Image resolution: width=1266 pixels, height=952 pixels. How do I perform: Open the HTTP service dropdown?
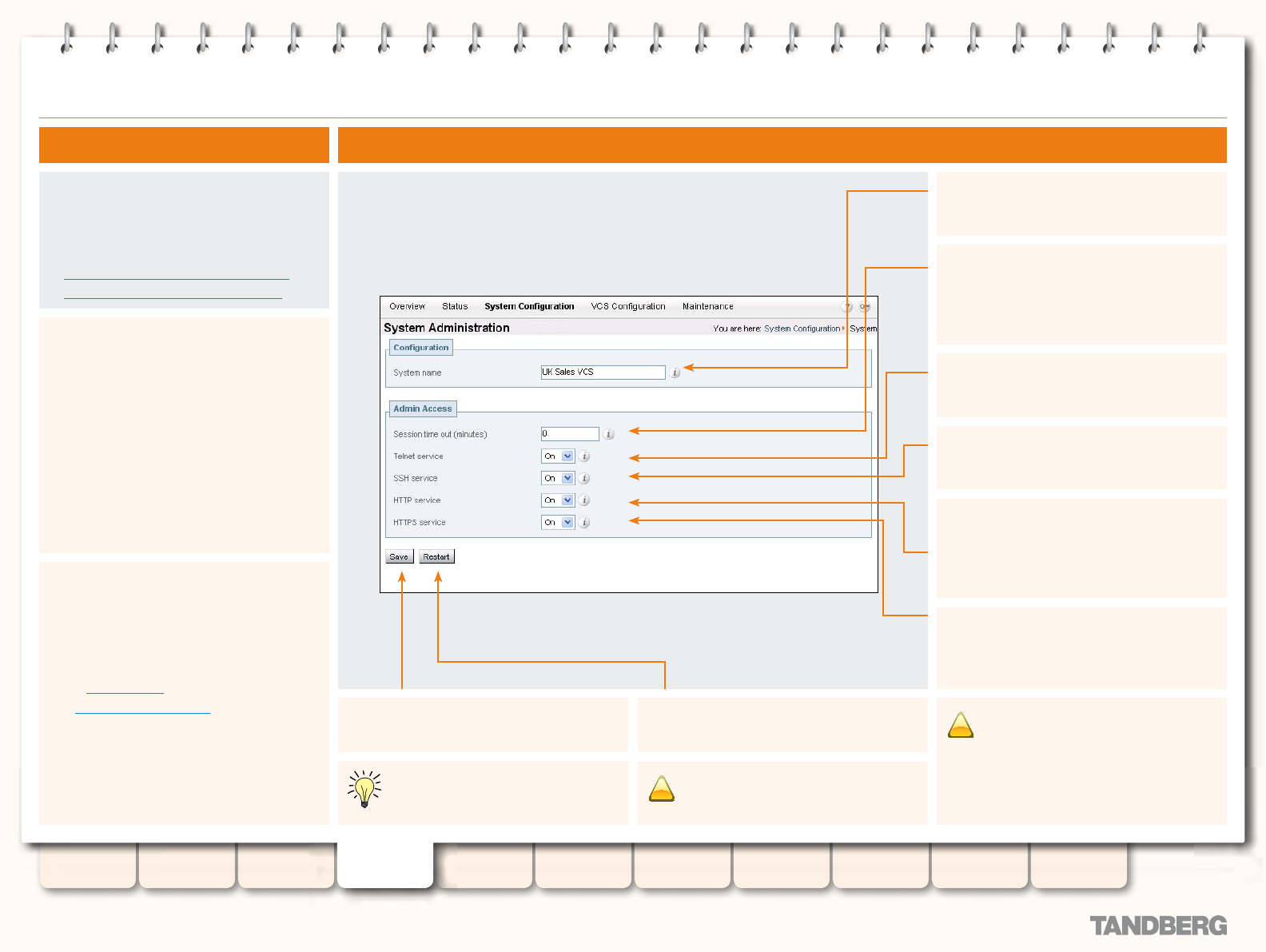[558, 500]
